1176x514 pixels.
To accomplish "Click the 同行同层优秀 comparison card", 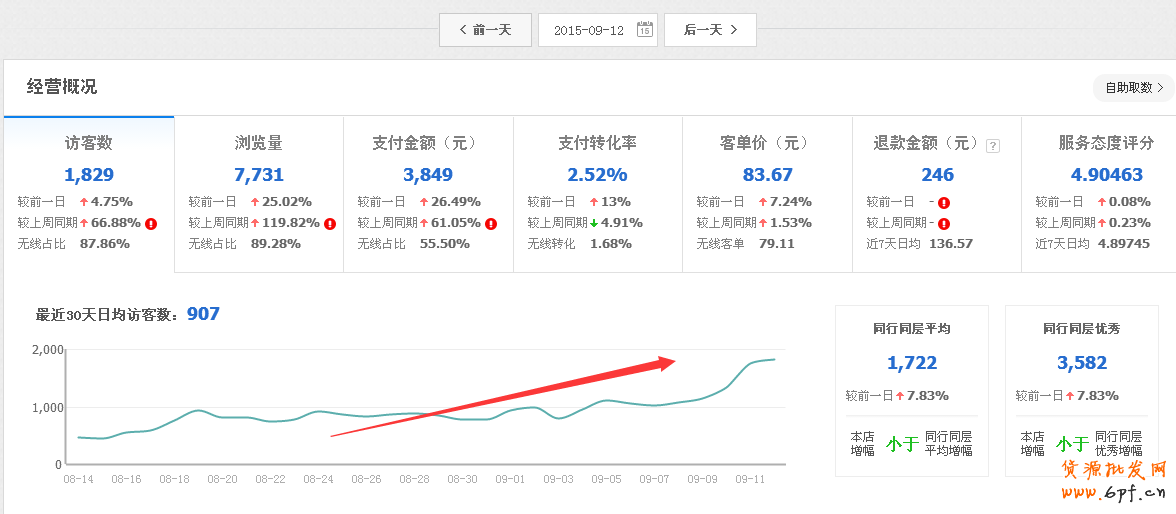I will 1081,390.
